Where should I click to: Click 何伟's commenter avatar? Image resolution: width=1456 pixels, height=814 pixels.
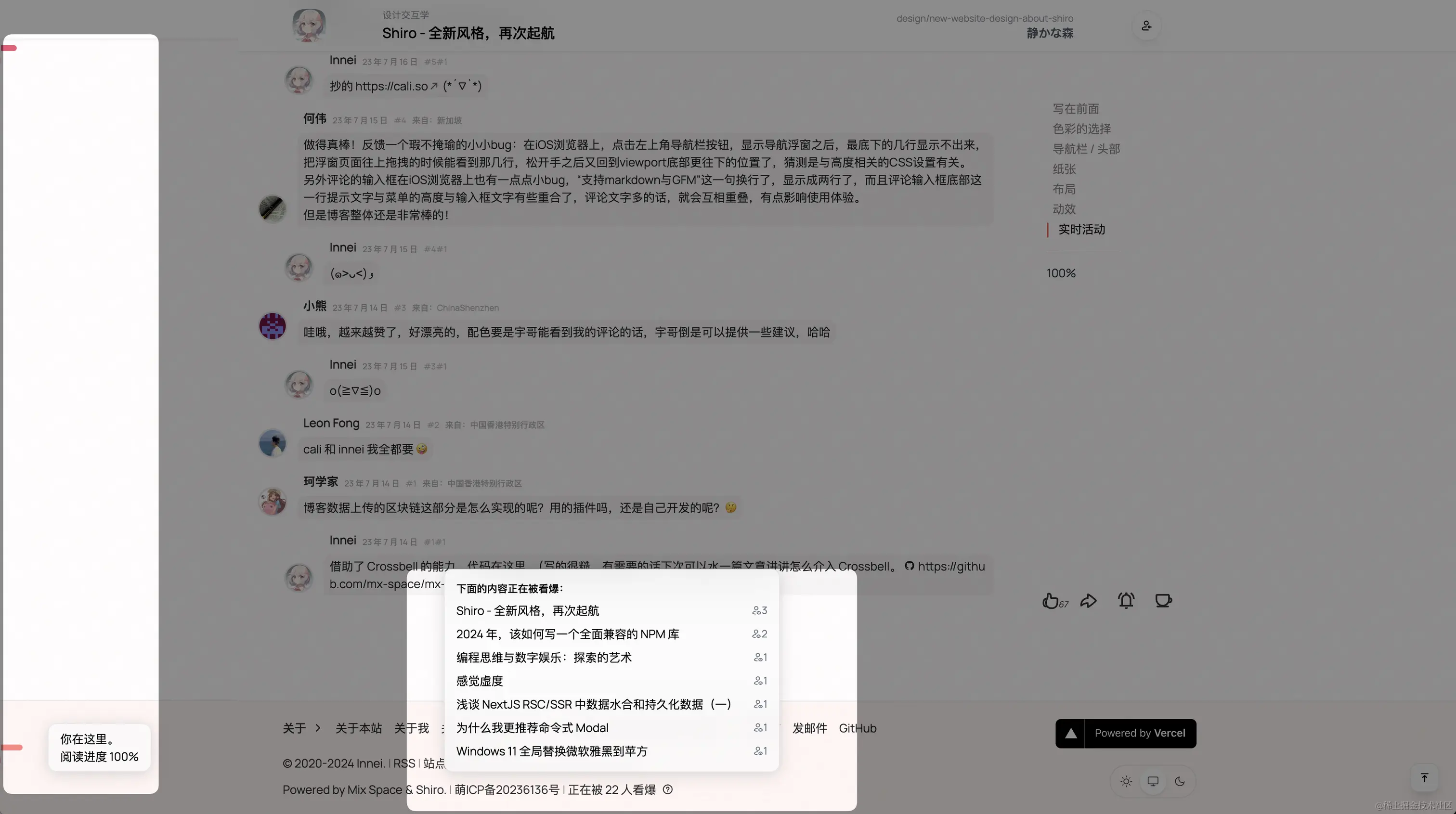[273, 209]
